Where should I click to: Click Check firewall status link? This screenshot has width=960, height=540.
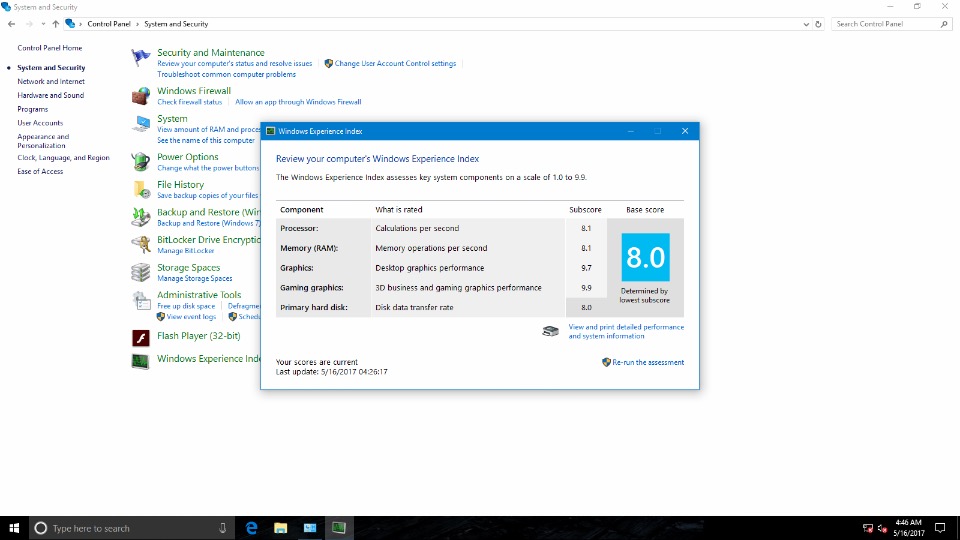coord(189,102)
